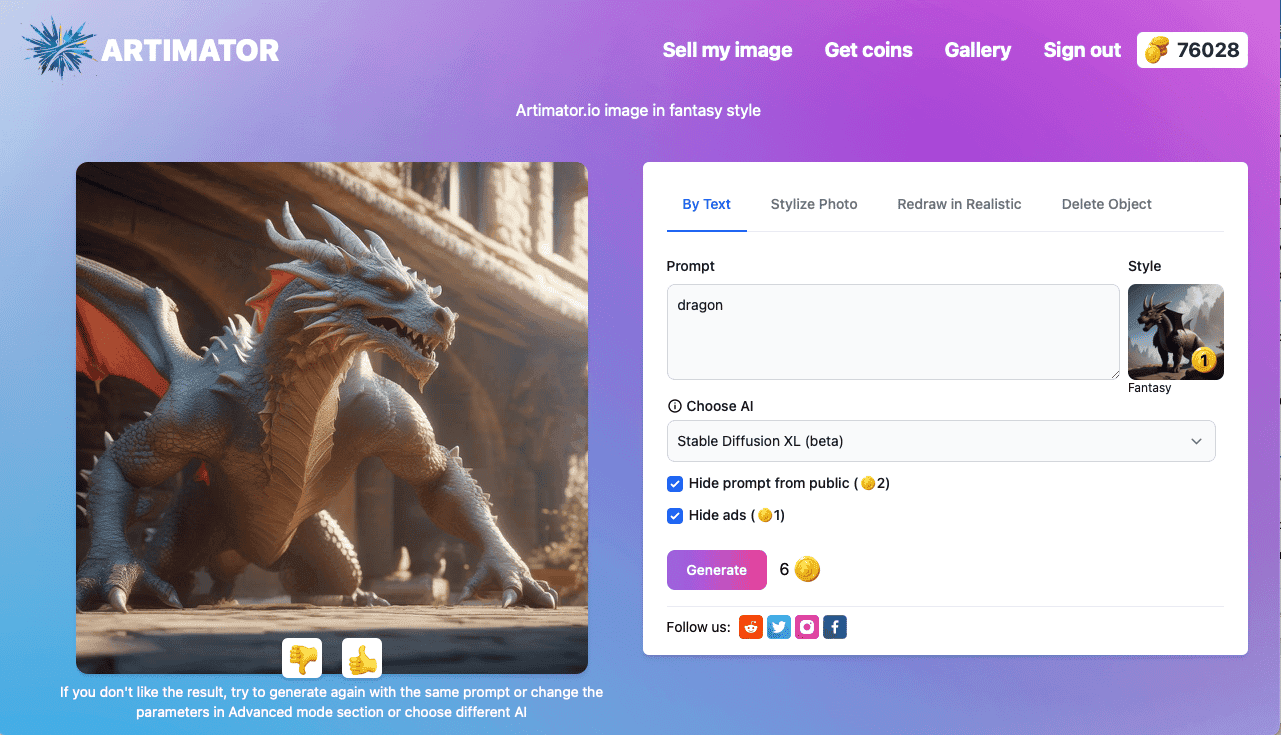Click the coin balance showing 76028
1281x735 pixels.
click(x=1191, y=49)
